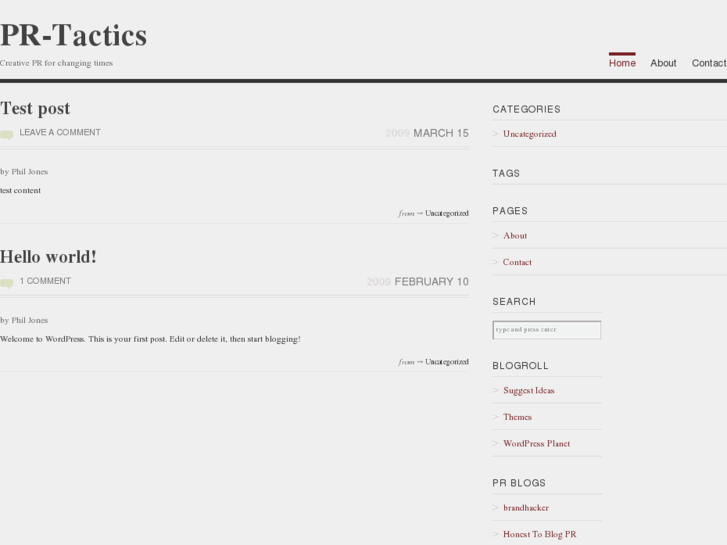Viewport: 727px width, 545px height.
Task: Click the PR-Tactics site title
Action: coord(73,35)
